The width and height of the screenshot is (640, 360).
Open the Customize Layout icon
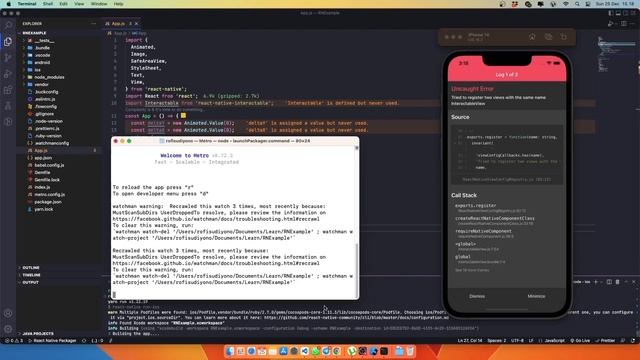click(633, 13)
